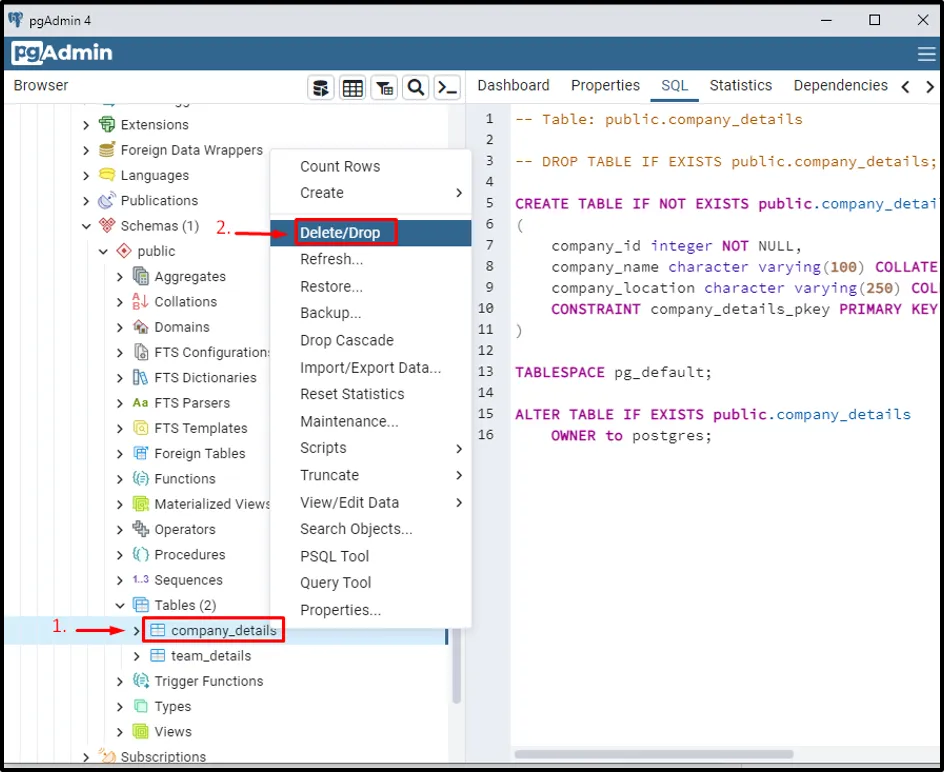Select the Sequences tree item
Screen dimensions: 944x772
[x=188, y=580]
